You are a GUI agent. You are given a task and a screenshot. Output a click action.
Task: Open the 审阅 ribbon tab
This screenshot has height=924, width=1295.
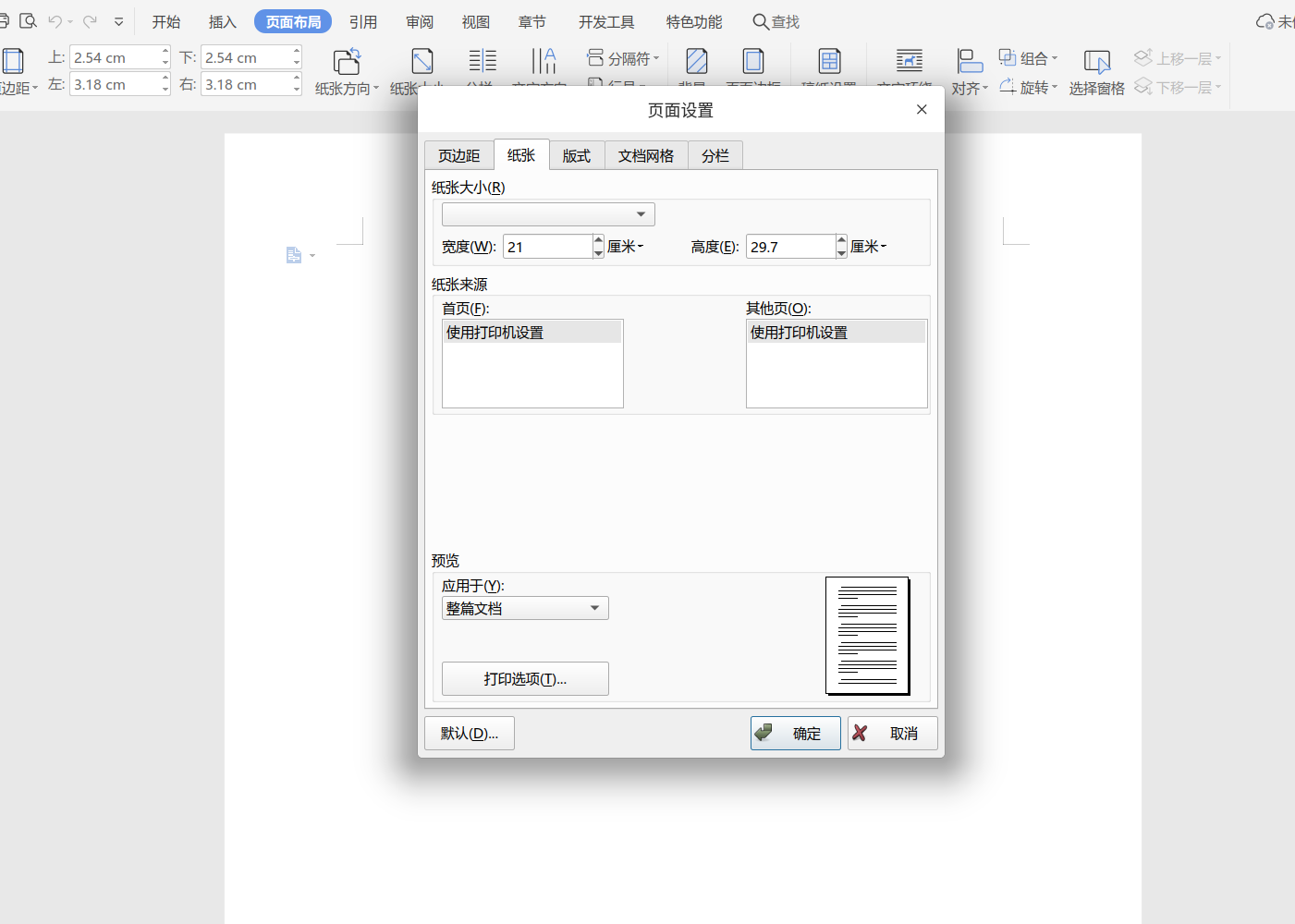pos(420,21)
